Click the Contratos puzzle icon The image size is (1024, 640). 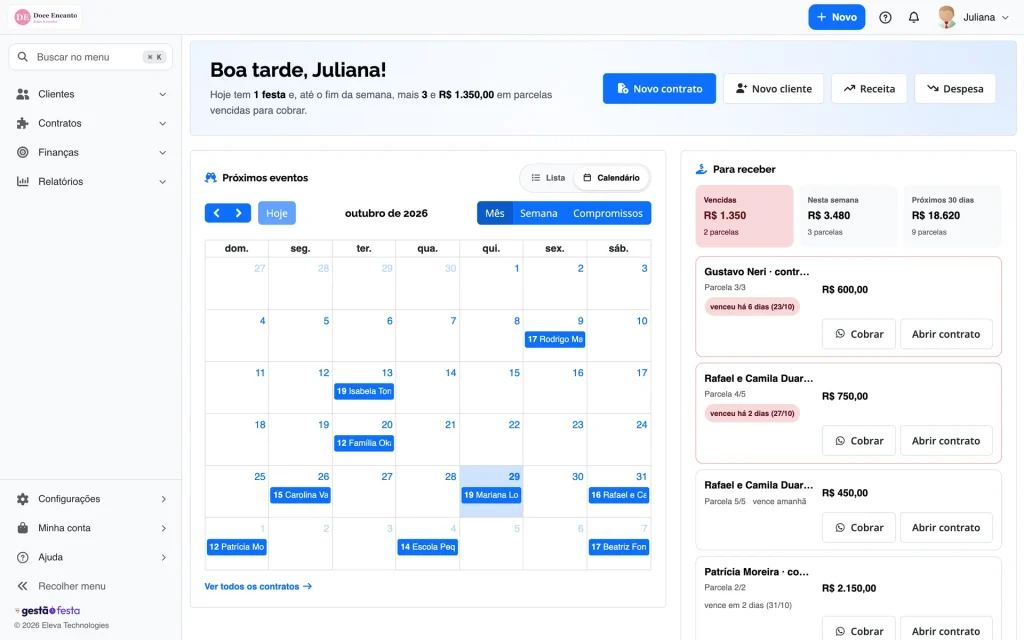click(23, 123)
